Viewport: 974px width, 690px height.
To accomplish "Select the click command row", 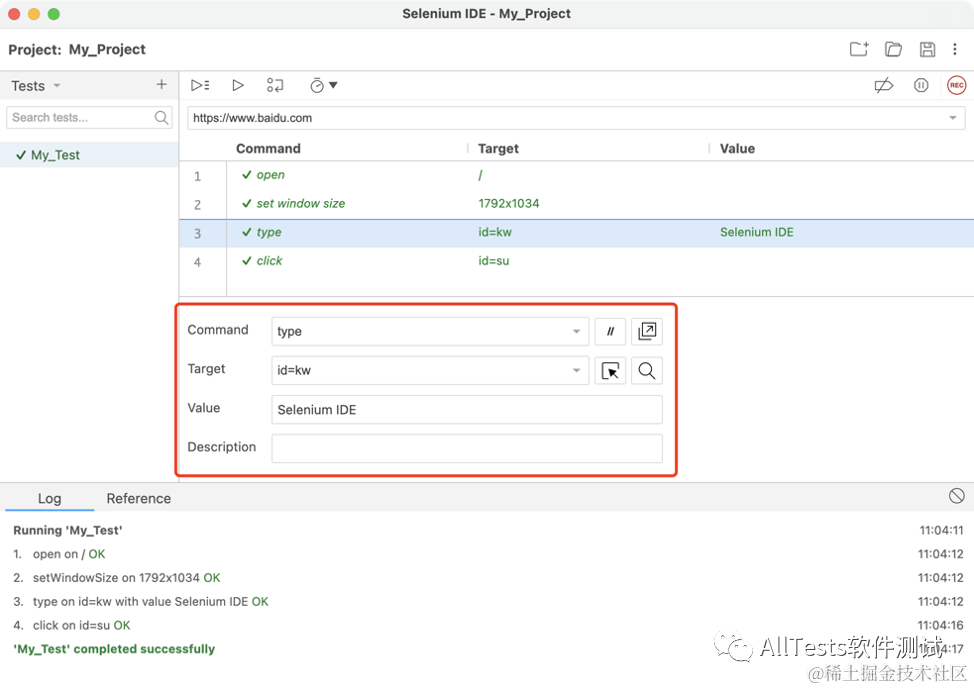I will pos(576,261).
